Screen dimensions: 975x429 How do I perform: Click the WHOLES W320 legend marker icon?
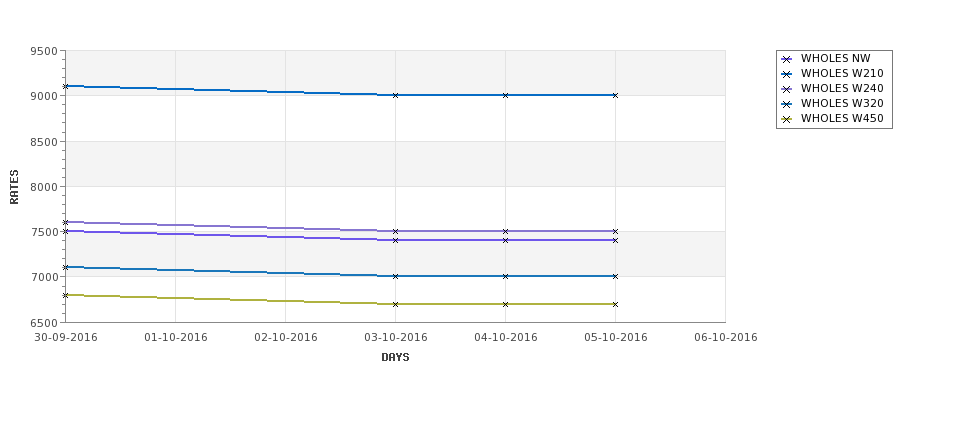[787, 104]
